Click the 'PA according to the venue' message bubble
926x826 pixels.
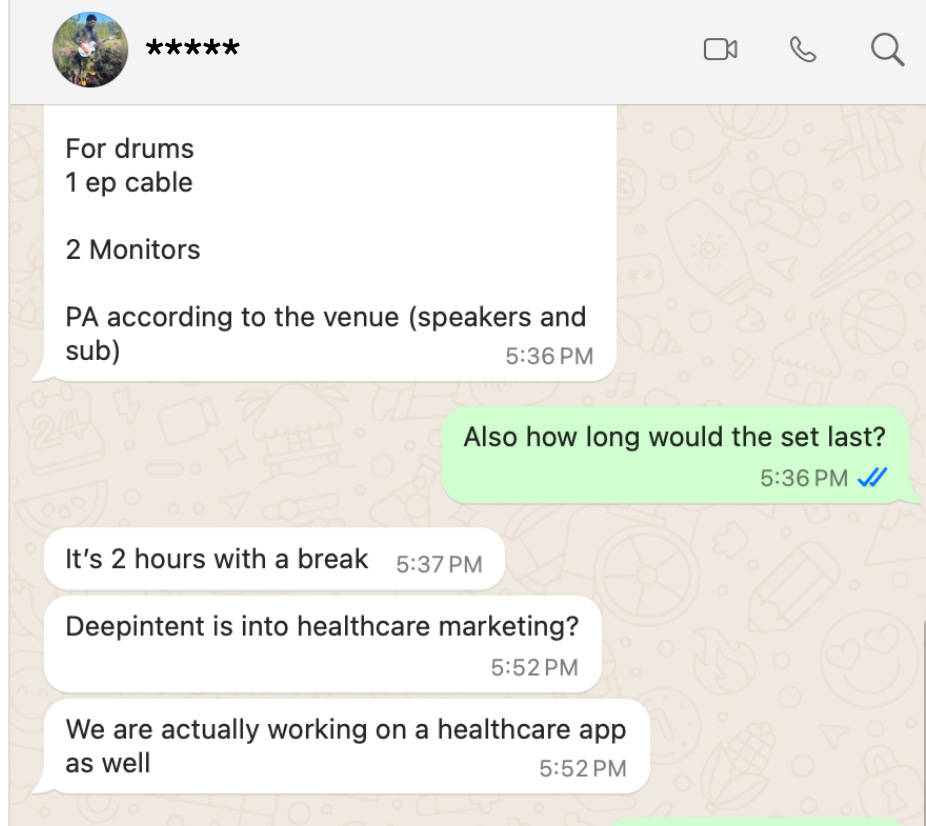point(330,243)
